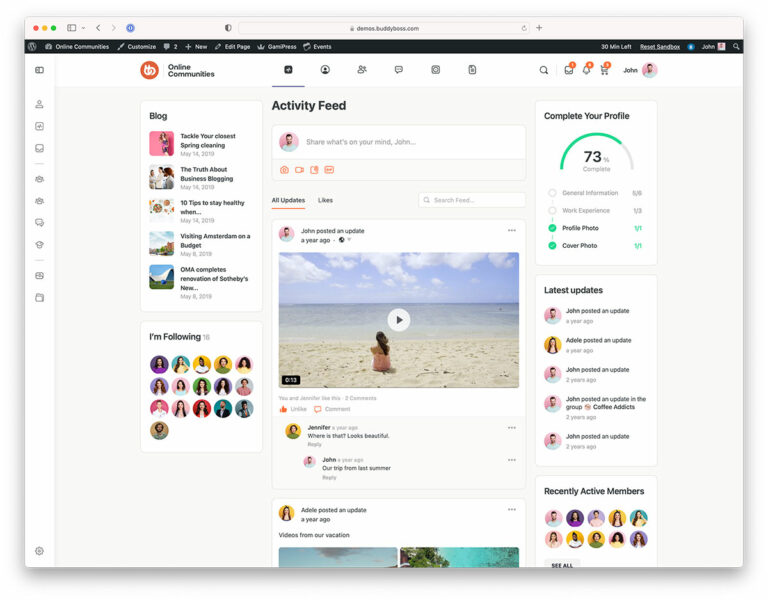Open post privacy dropdown next to globe
Image resolution: width=768 pixels, height=600 pixels.
click(349, 240)
